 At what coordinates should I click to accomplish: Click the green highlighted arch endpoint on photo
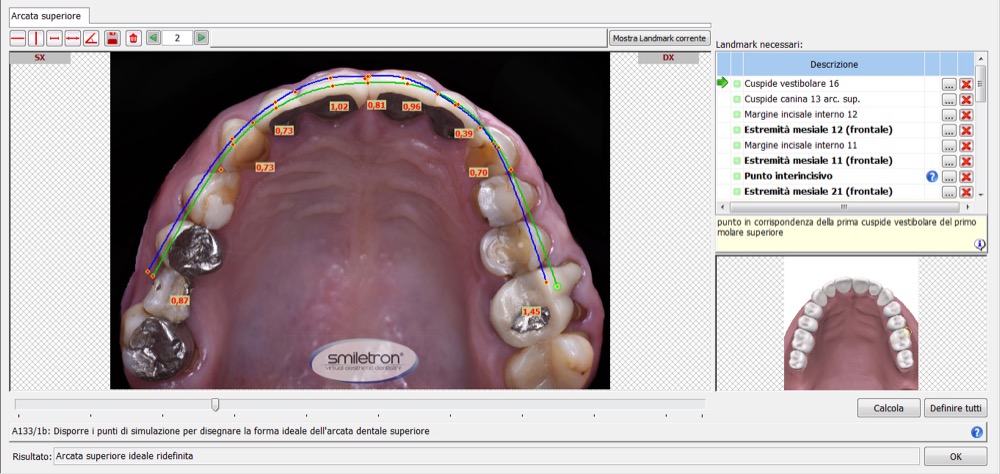pos(557,287)
